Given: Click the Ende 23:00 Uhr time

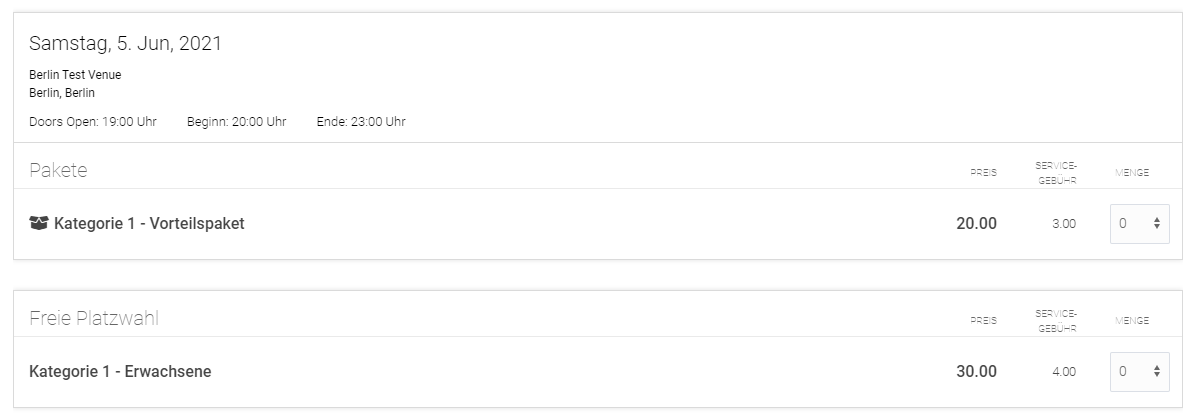Looking at the screenshot, I should [360, 122].
